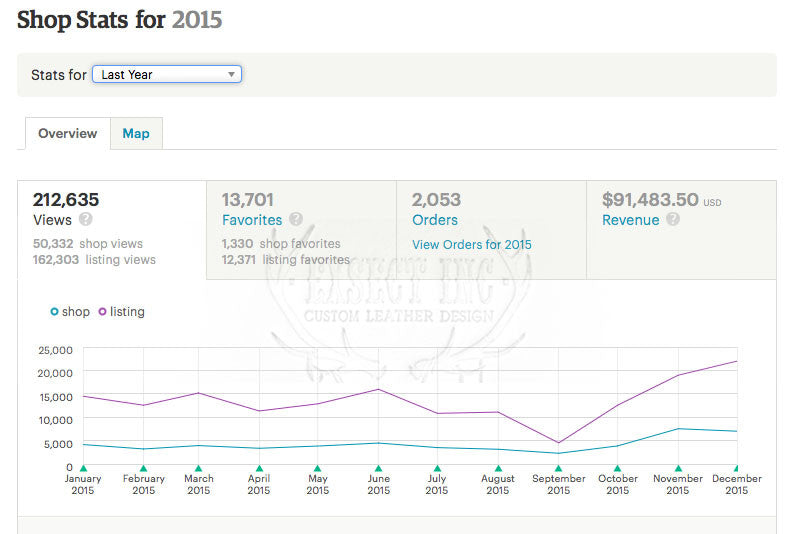The width and height of the screenshot is (797, 534).
Task: Select the Overview tab
Action: 67,134
